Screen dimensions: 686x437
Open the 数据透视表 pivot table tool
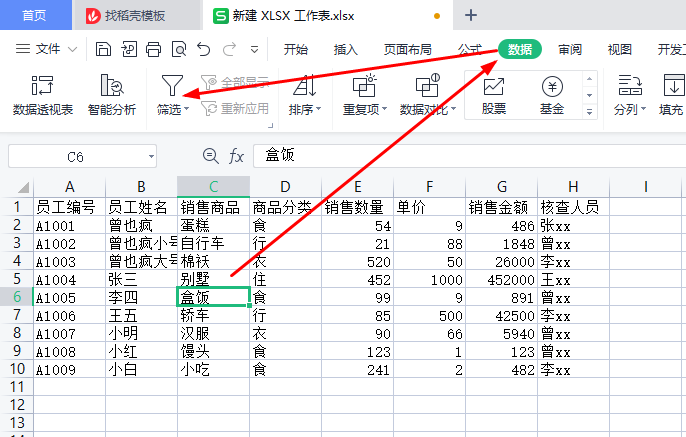[x=42, y=94]
